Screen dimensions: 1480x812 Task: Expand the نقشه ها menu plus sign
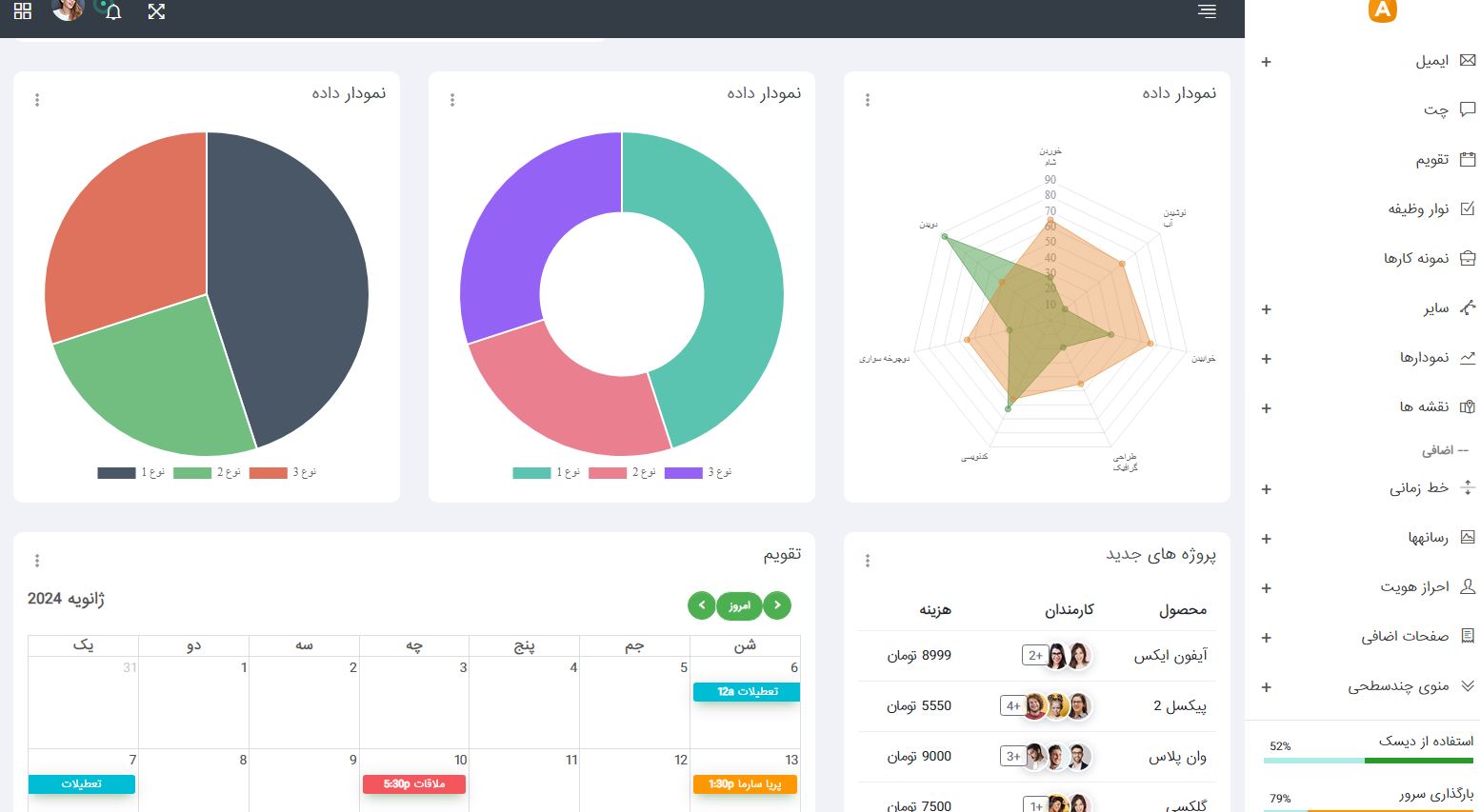(x=1266, y=408)
